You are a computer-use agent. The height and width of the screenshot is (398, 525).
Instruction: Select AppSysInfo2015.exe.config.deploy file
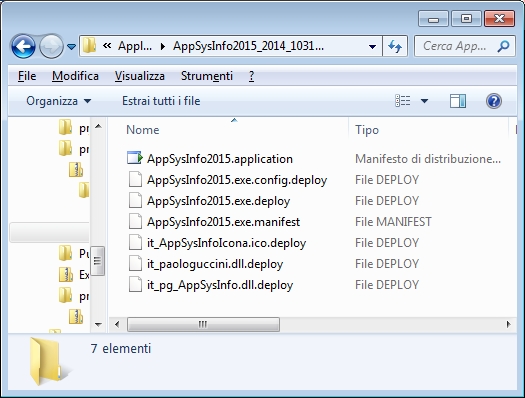click(237, 180)
